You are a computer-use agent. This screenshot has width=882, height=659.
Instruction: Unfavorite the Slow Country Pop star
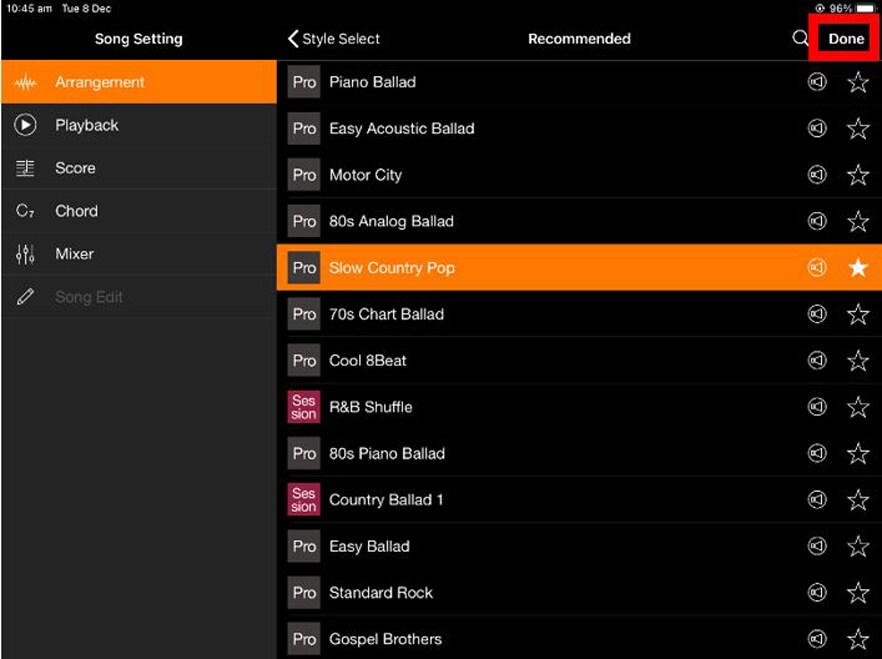[x=858, y=268]
